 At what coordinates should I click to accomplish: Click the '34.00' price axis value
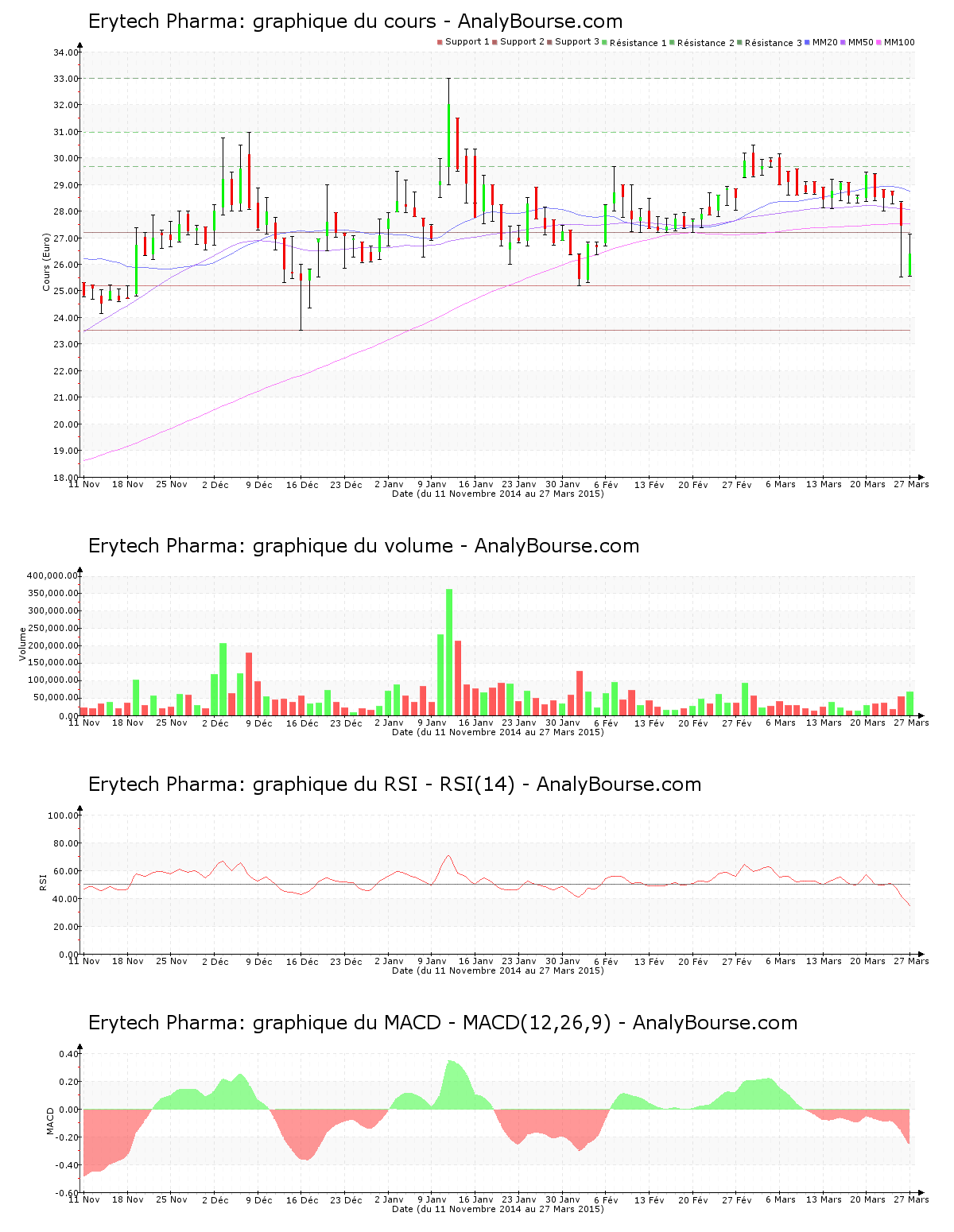click(x=66, y=52)
